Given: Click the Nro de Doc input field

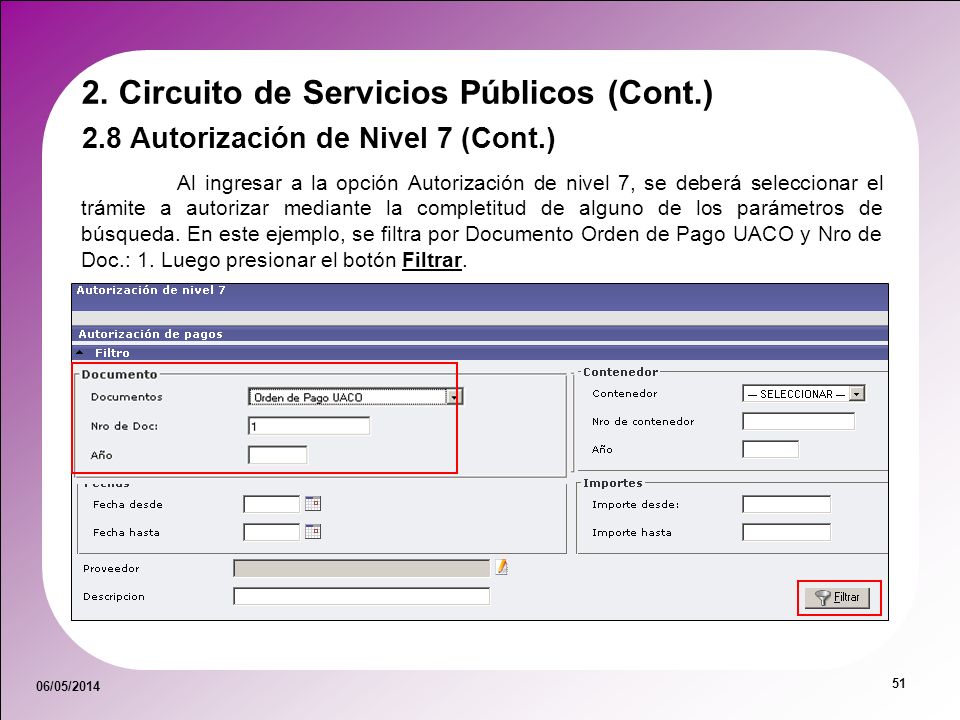Looking at the screenshot, I should click(309, 426).
